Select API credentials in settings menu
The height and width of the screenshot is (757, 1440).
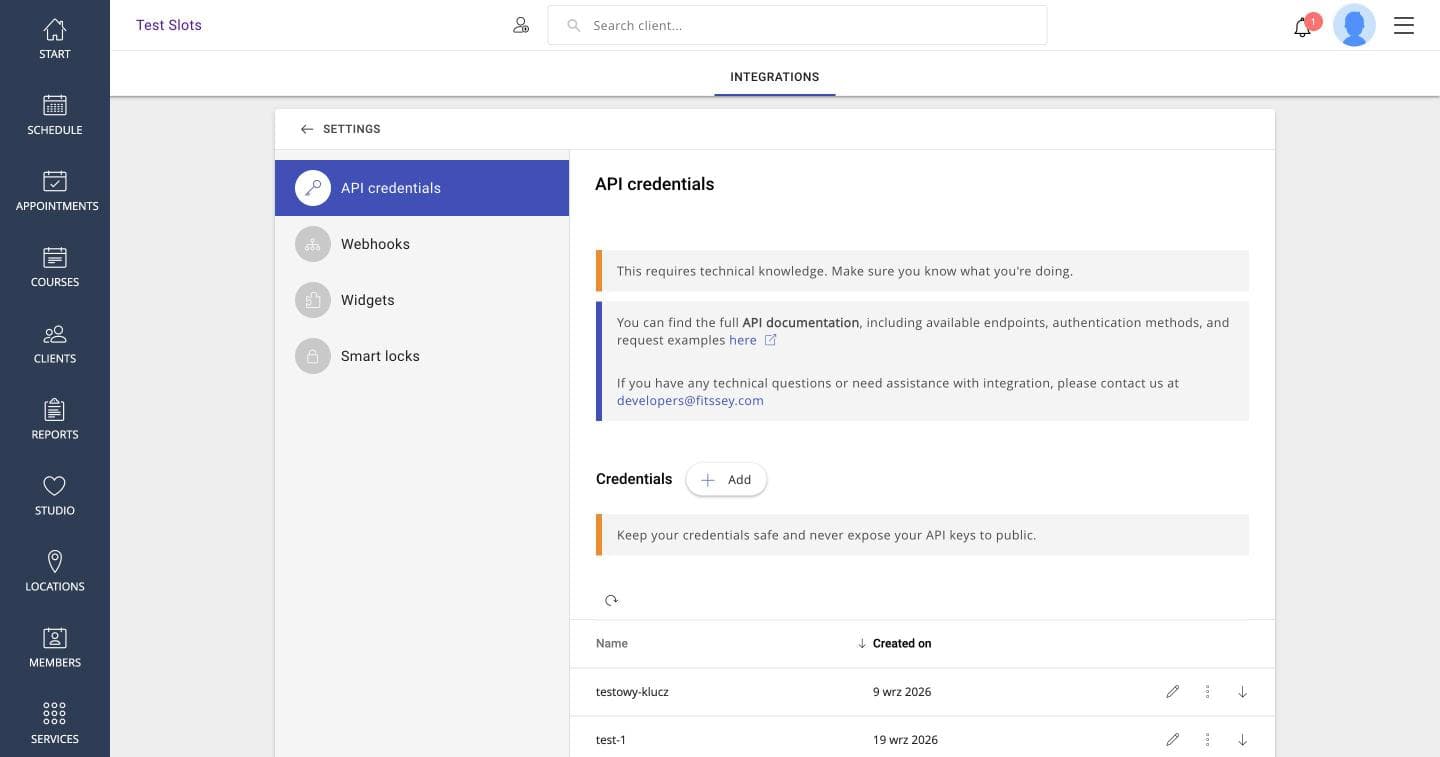click(x=422, y=188)
